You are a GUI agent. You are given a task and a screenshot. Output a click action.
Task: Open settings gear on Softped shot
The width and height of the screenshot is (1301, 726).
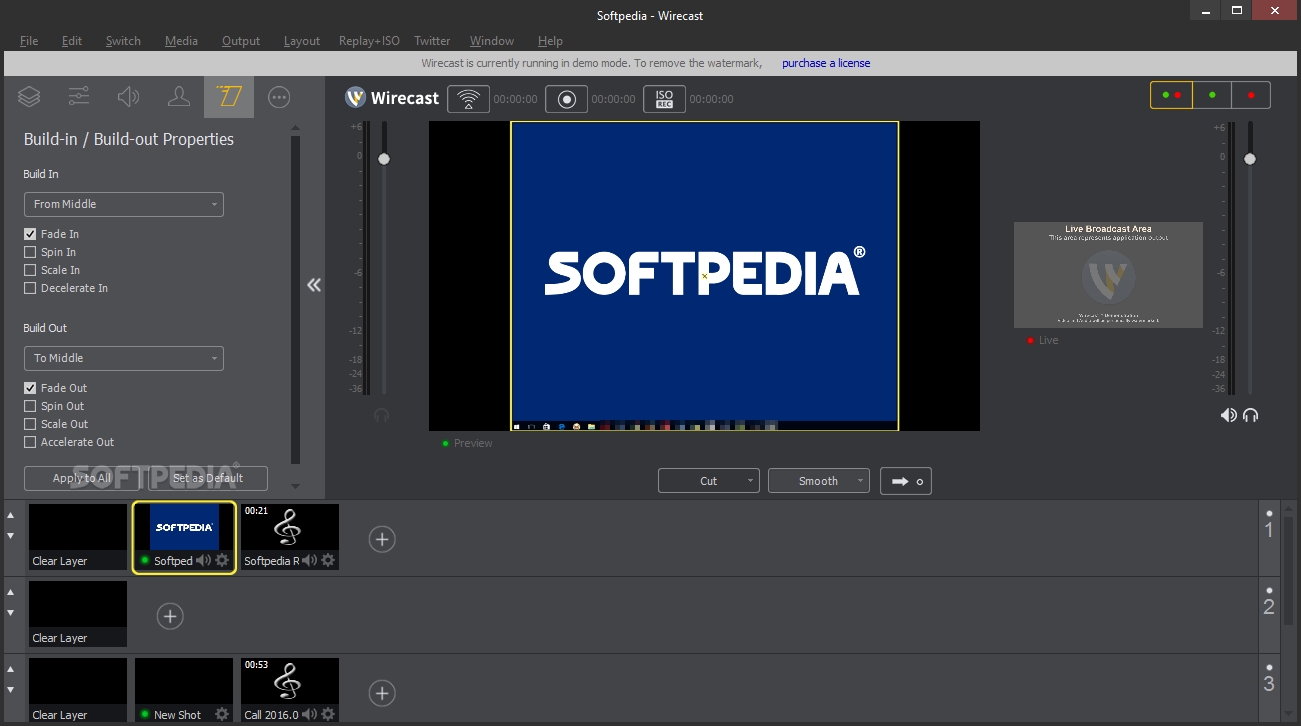222,560
